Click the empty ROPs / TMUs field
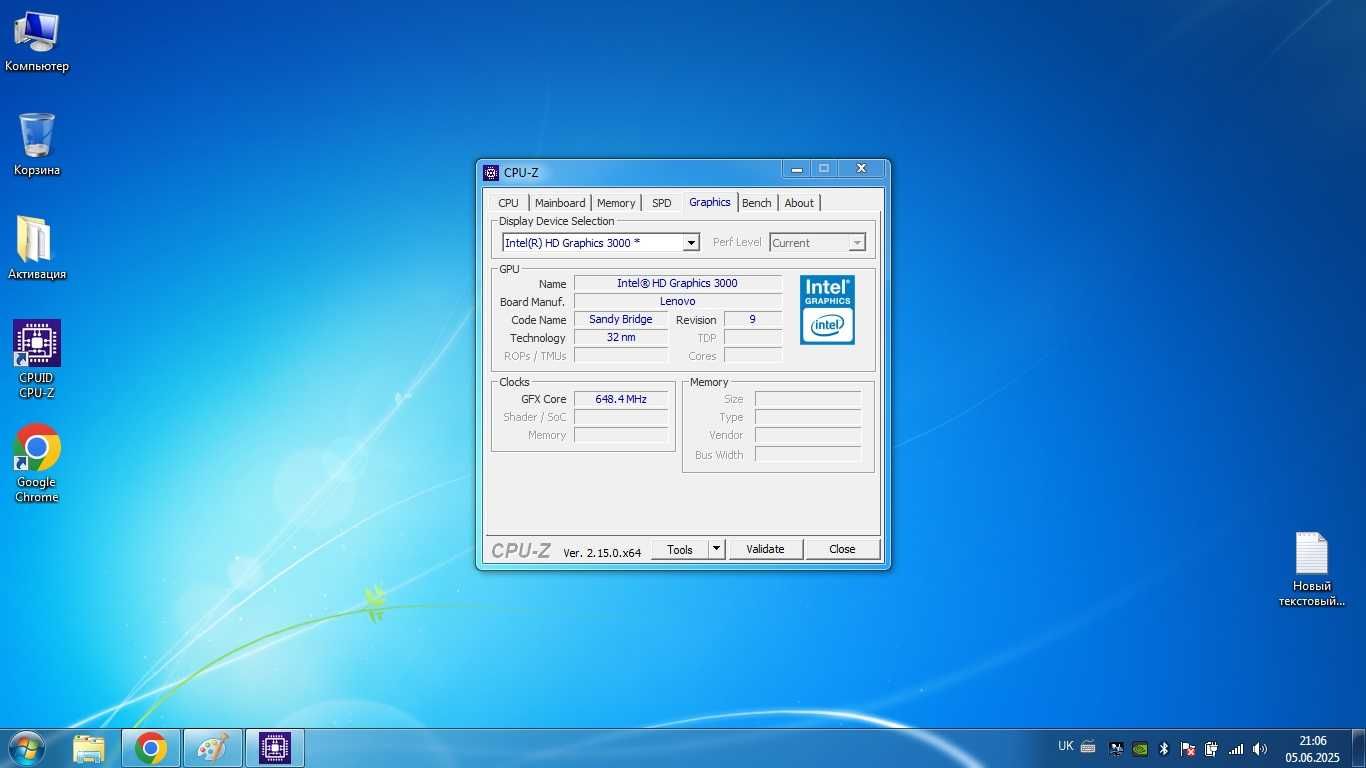The image size is (1366, 768). pyautogui.click(x=621, y=356)
